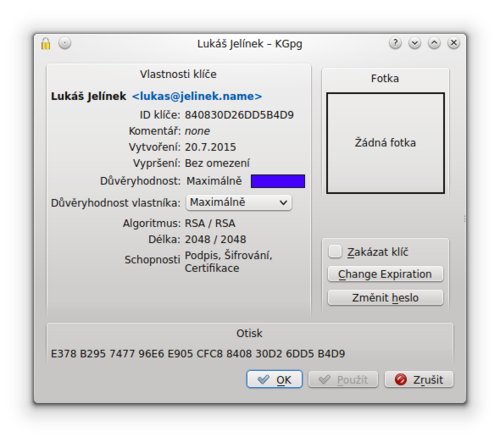Open the lukas@jelinek.name email link
Viewport: 500px width, 437px height.
[197, 96]
